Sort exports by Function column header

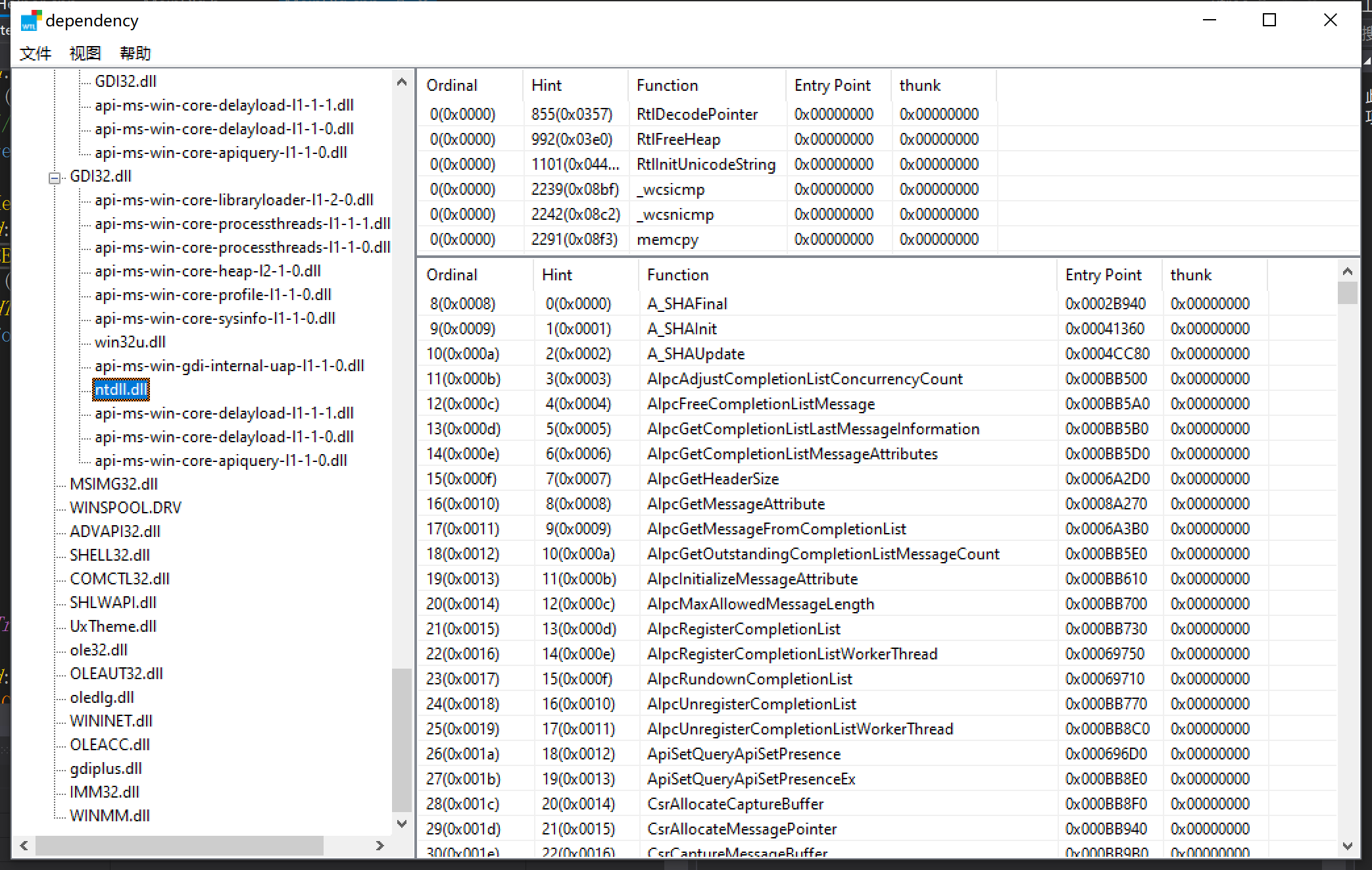[x=677, y=275]
